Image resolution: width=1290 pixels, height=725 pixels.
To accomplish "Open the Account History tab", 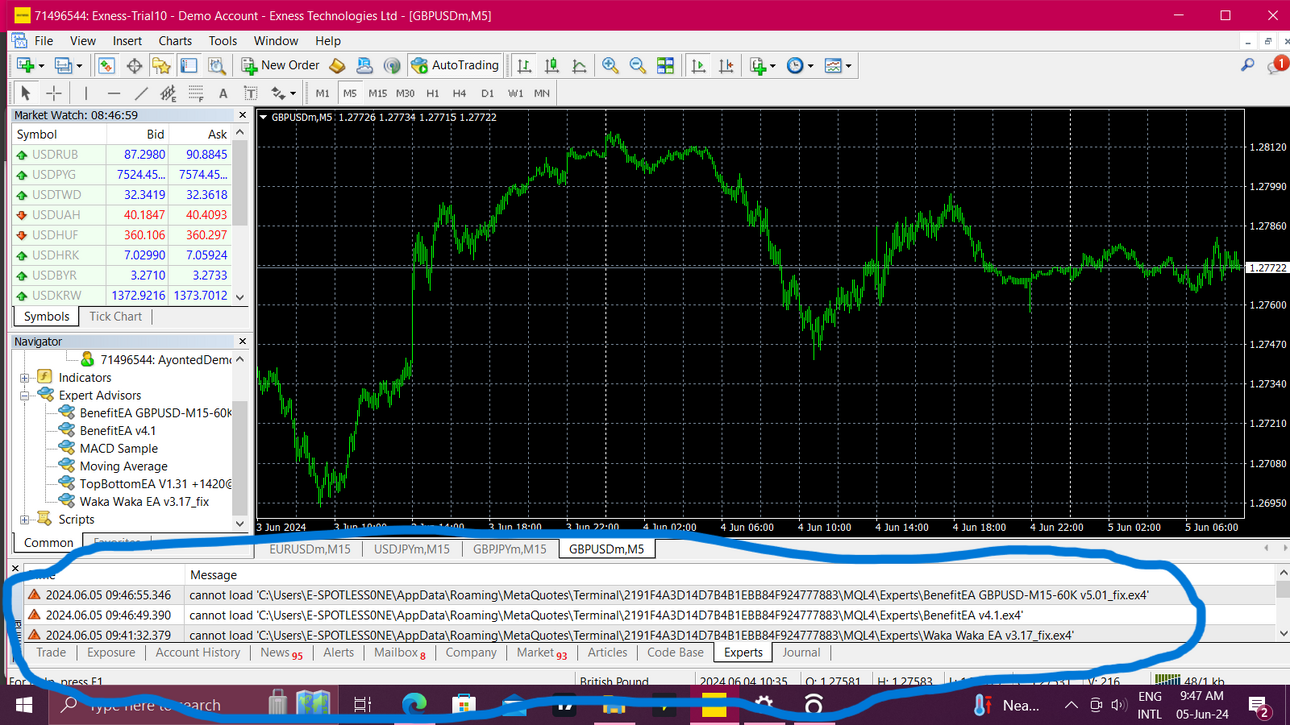I will point(198,652).
